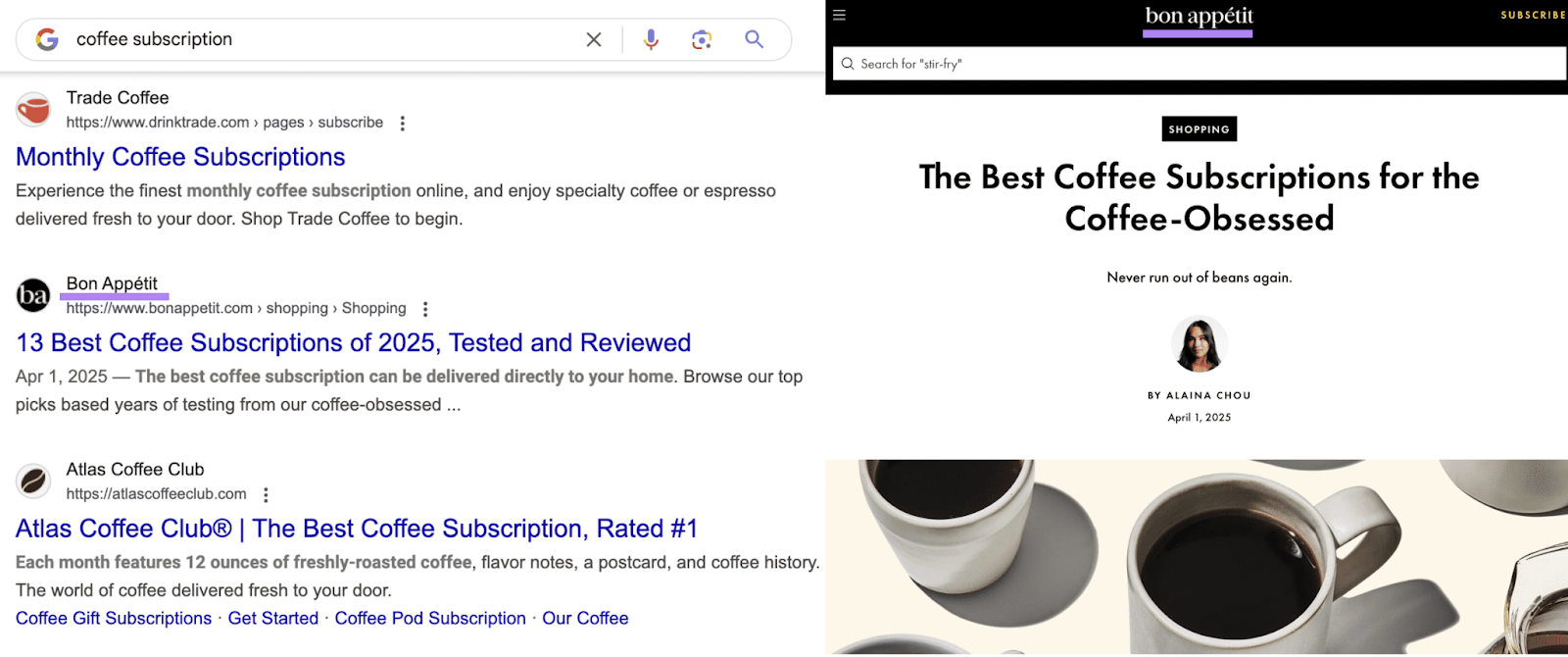
Task: Click the Trade Coffee favicon
Action: point(33,110)
